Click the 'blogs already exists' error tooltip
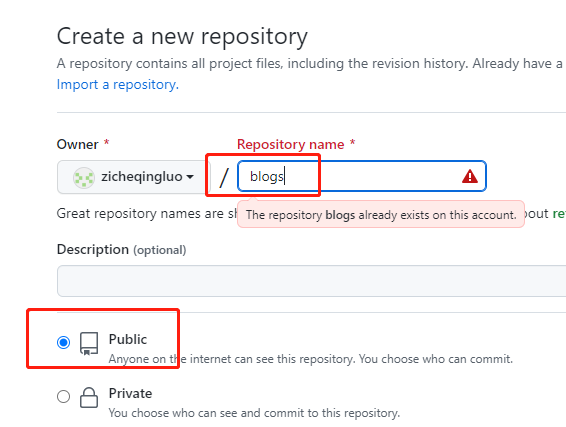 381,215
